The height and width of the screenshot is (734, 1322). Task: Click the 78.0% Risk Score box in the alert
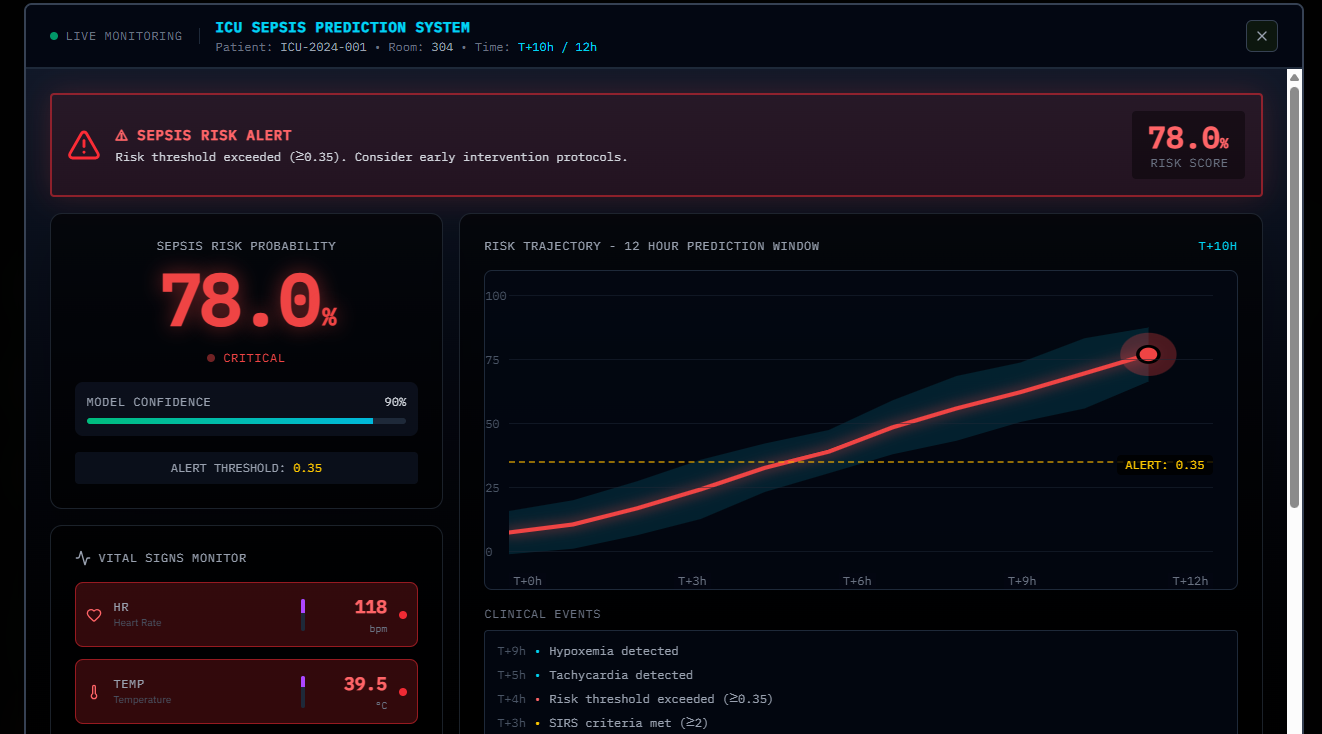coord(1188,145)
